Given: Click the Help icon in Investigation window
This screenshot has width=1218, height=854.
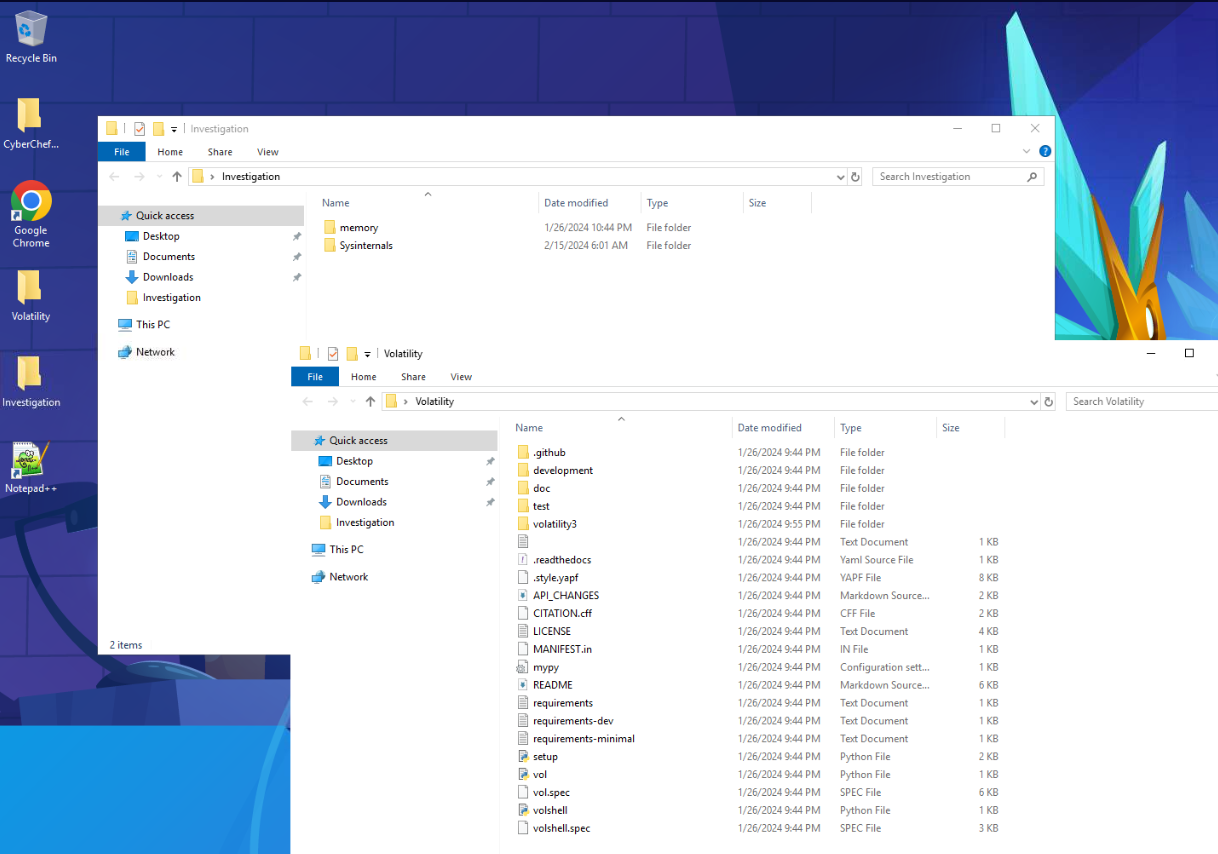Looking at the screenshot, I should coord(1045,152).
